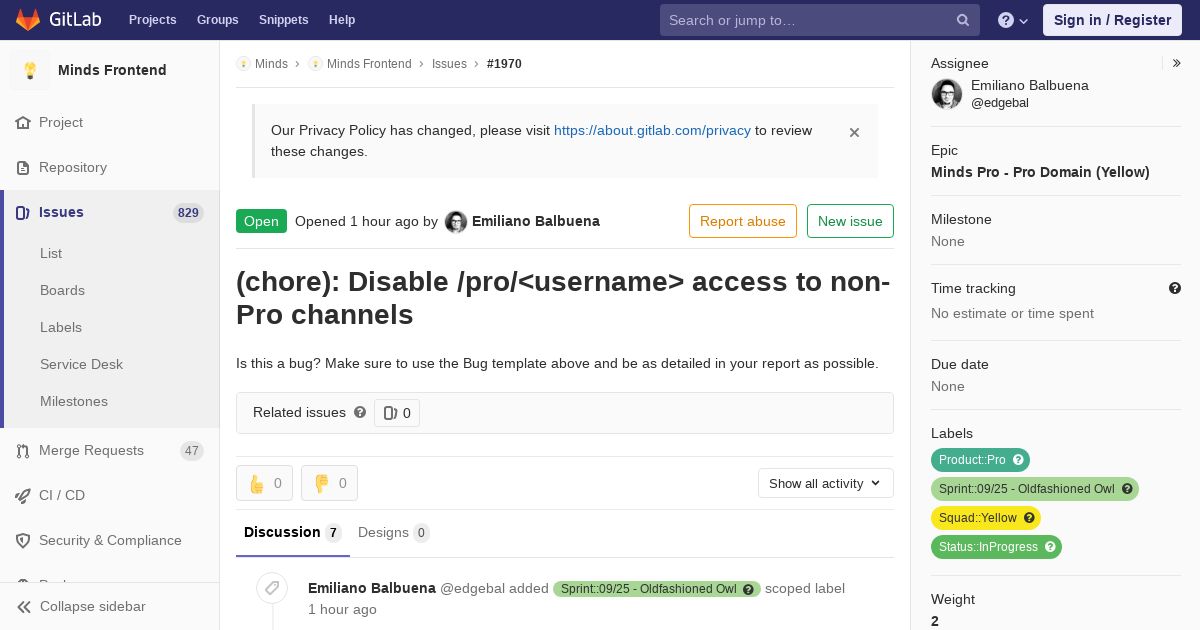Click the Merge Requests icon
The image size is (1200, 630).
(23, 451)
